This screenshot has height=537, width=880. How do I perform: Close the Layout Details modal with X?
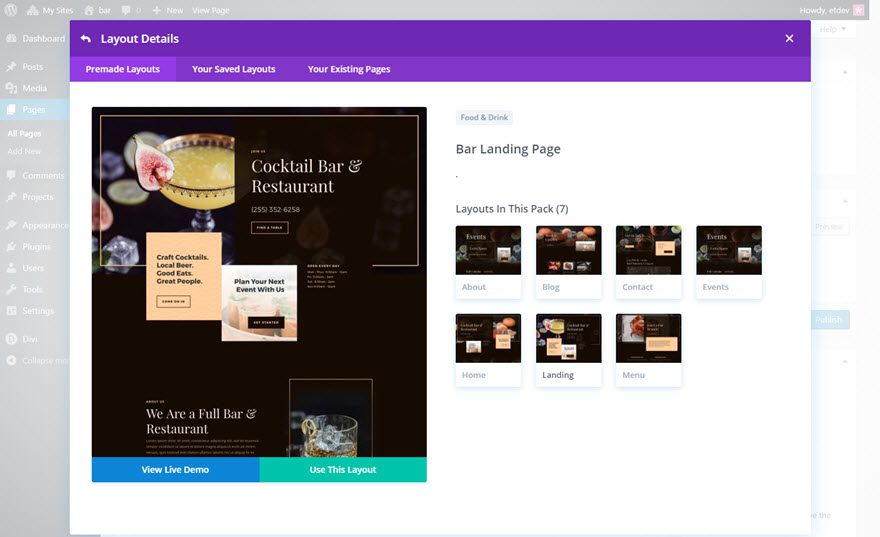789,39
